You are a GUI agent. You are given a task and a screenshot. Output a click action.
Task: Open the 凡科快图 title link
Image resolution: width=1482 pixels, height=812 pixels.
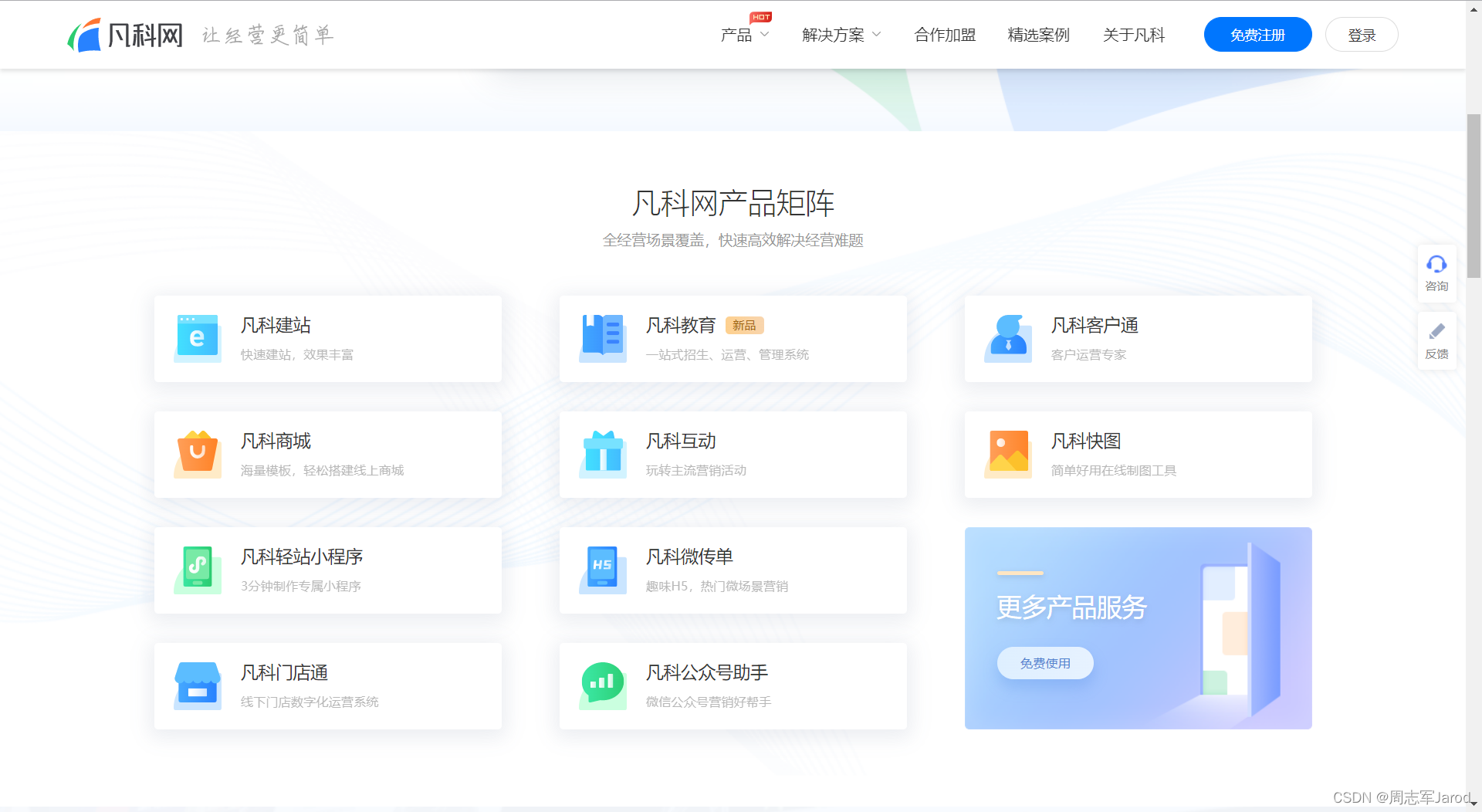pos(1086,442)
